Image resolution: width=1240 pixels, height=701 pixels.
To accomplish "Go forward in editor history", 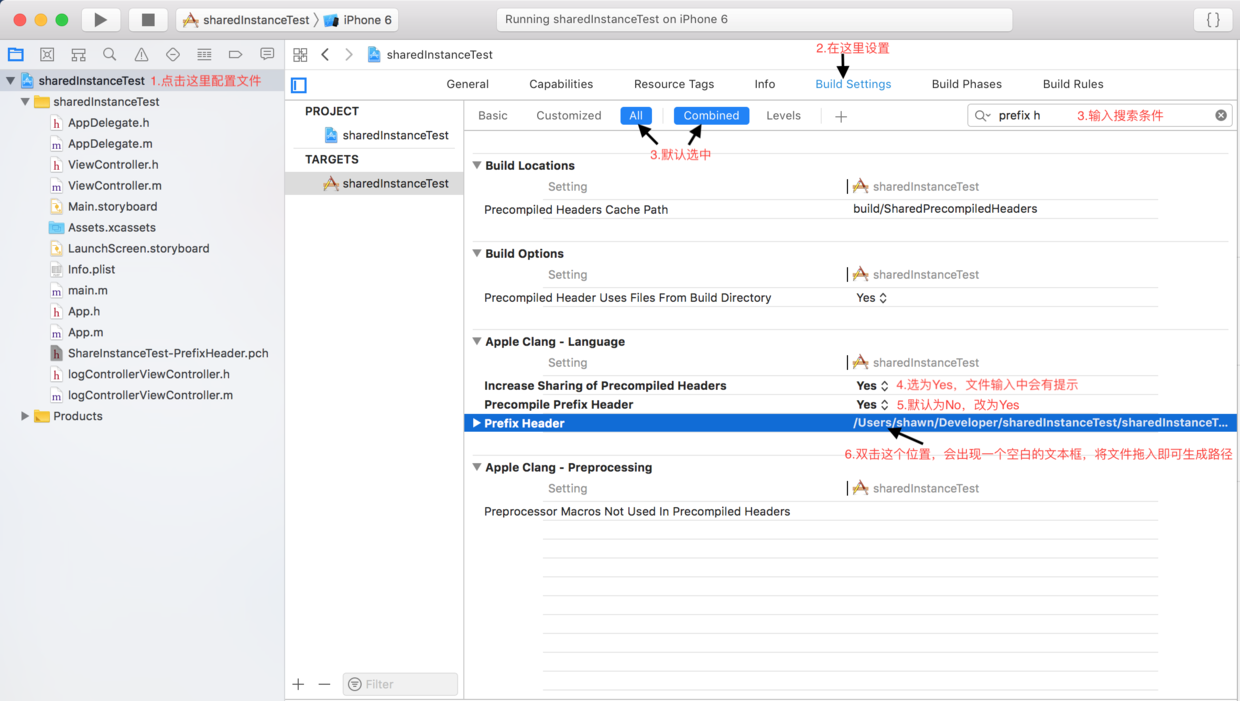I will pos(348,55).
